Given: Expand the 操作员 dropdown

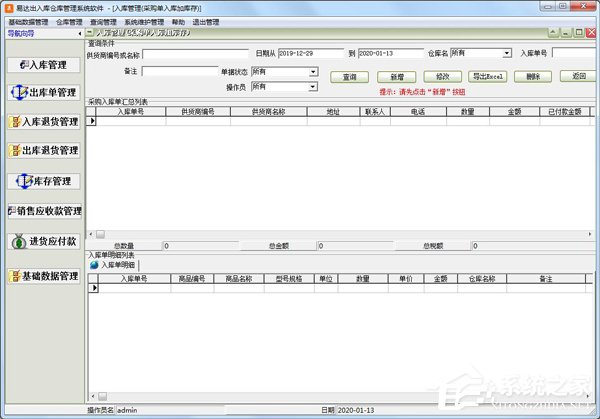Looking at the screenshot, I should point(313,87).
